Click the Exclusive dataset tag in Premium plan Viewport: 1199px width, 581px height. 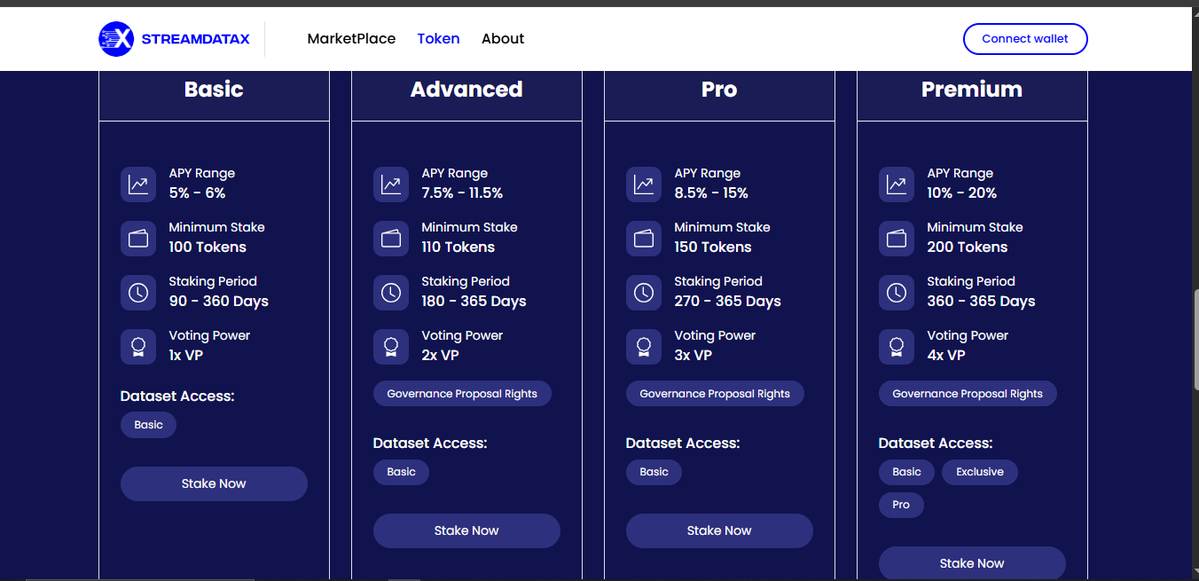point(980,472)
